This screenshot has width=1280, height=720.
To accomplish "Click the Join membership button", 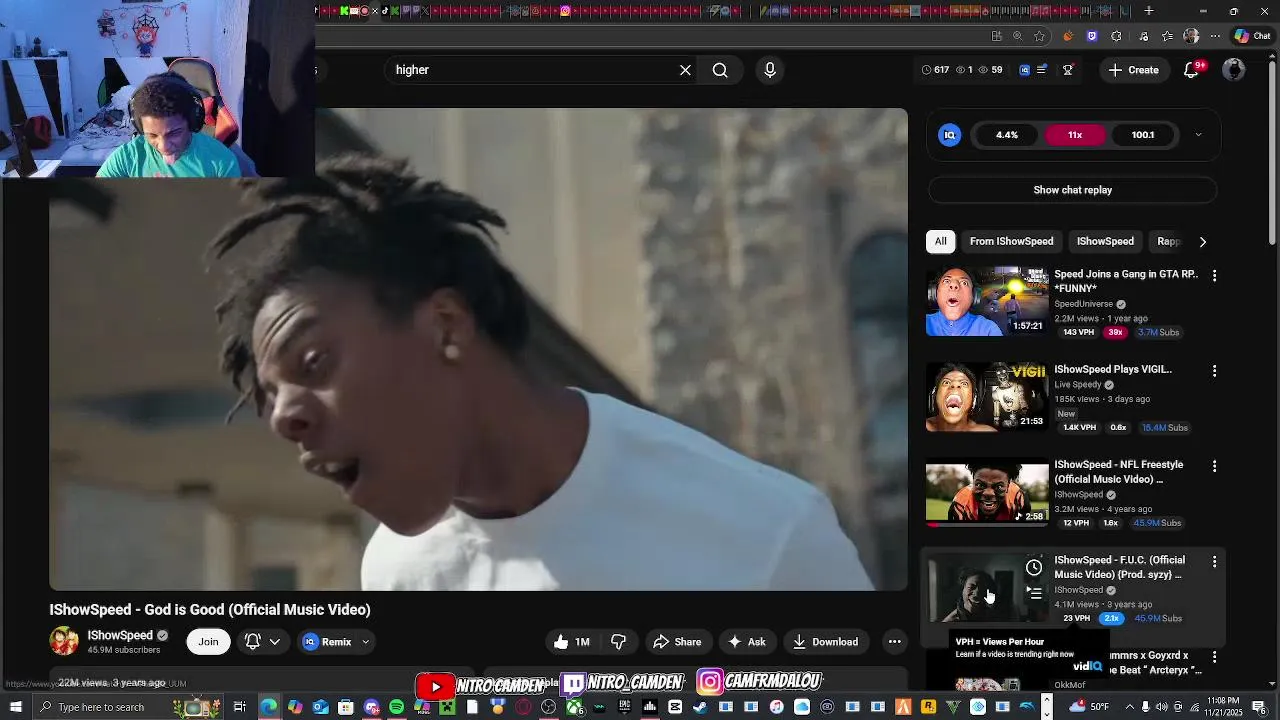I will pyautogui.click(x=208, y=642).
